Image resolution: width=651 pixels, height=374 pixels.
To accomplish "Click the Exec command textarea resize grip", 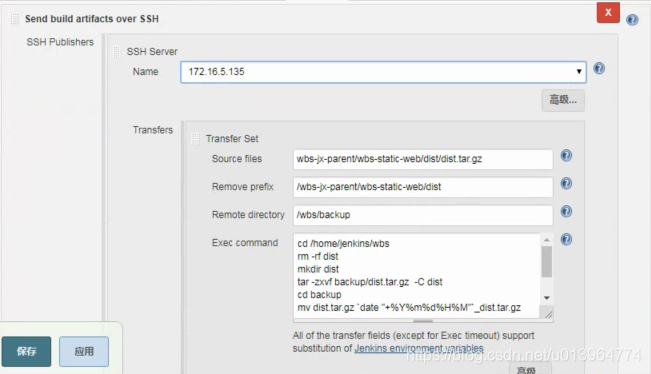I will pyautogui.click(x=548, y=314).
